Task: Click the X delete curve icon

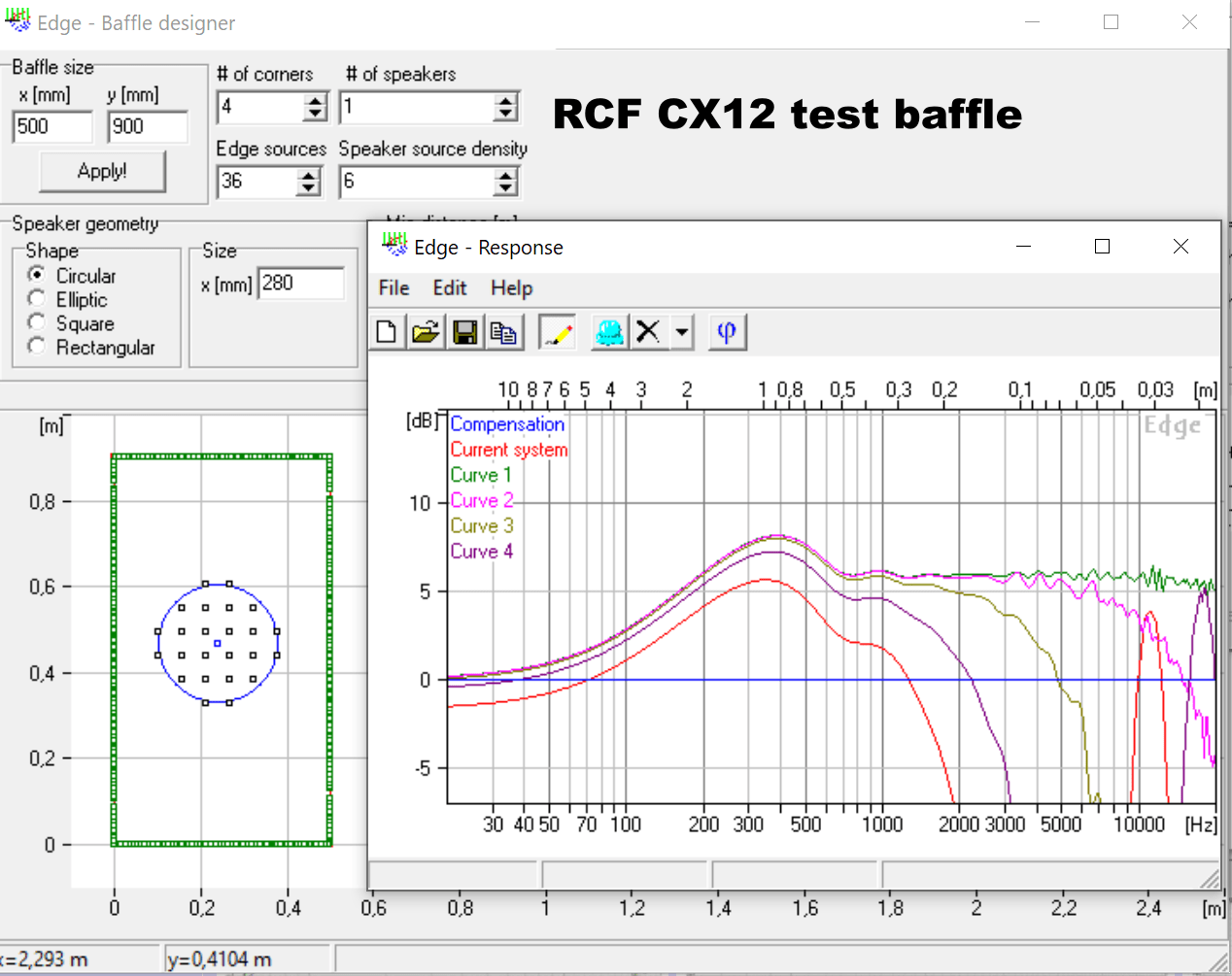Action: 648,332
